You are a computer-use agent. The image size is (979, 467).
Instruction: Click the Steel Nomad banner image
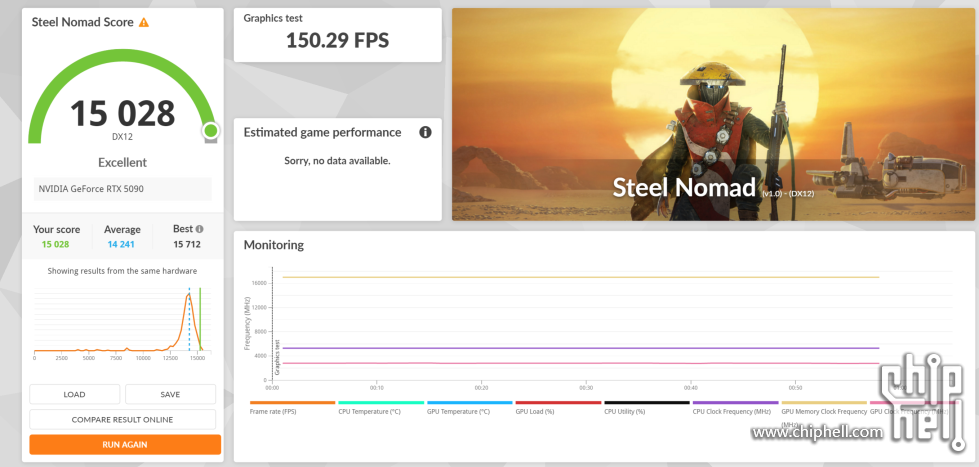(713, 114)
